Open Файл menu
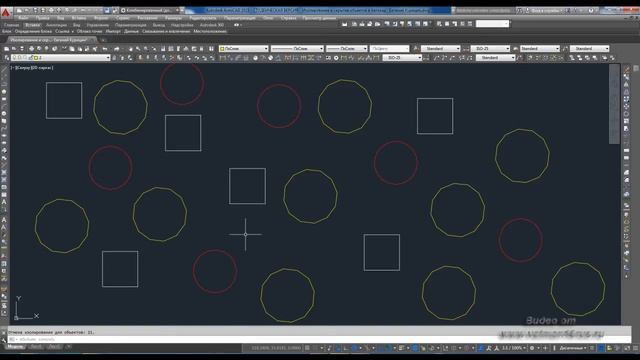Viewport: 640px width, 360px height. click(23, 18)
